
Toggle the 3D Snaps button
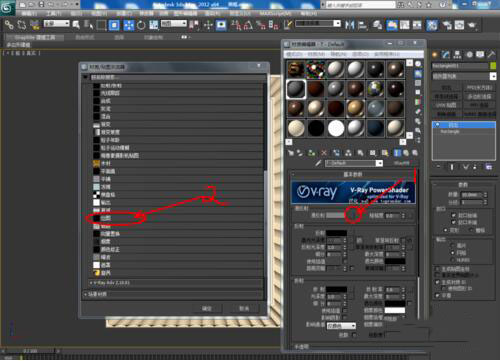click(237, 25)
